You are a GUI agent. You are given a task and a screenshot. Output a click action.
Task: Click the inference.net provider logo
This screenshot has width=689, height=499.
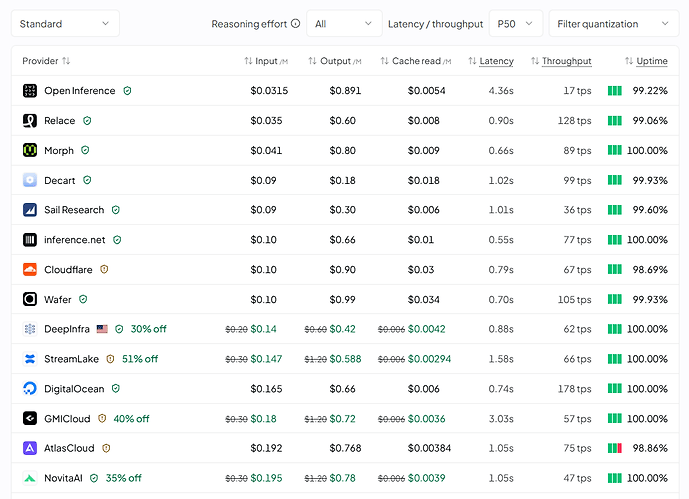(x=30, y=240)
